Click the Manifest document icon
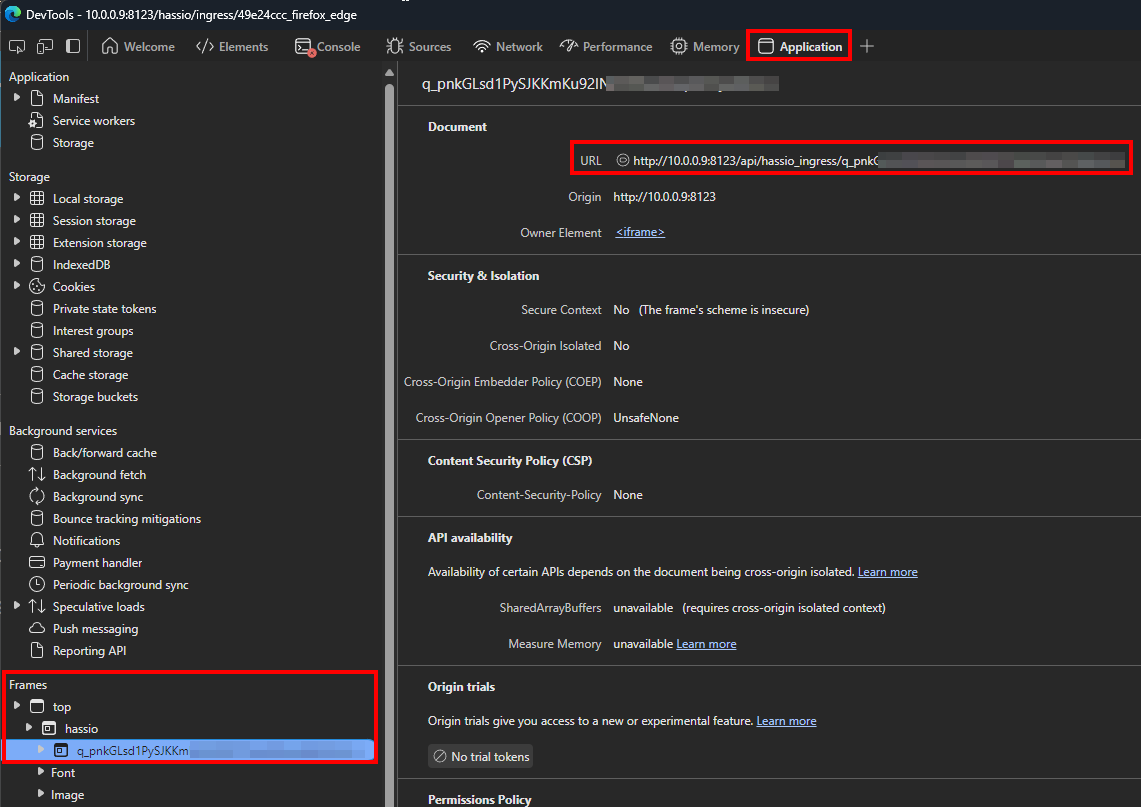 [x=37, y=98]
